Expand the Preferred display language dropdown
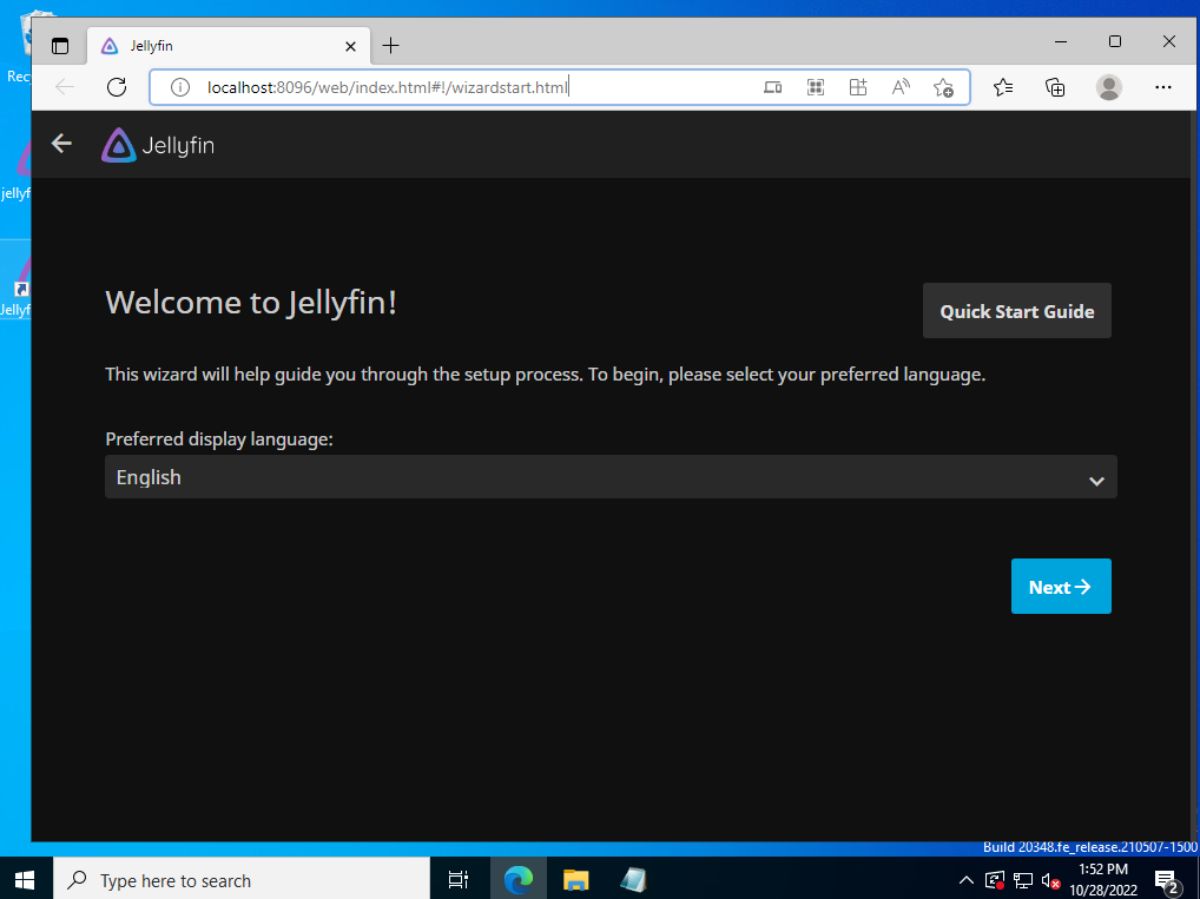The image size is (1200, 899). (610, 477)
